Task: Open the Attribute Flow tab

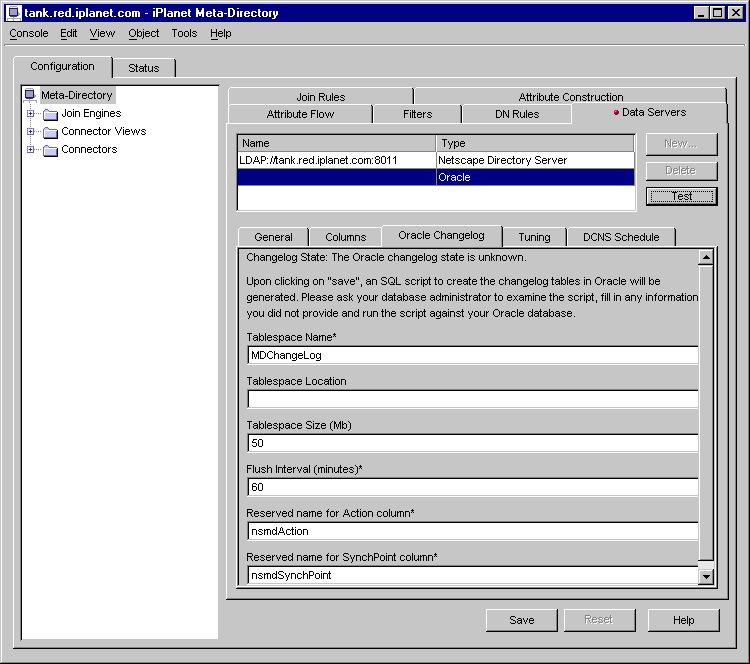Action: (x=300, y=114)
